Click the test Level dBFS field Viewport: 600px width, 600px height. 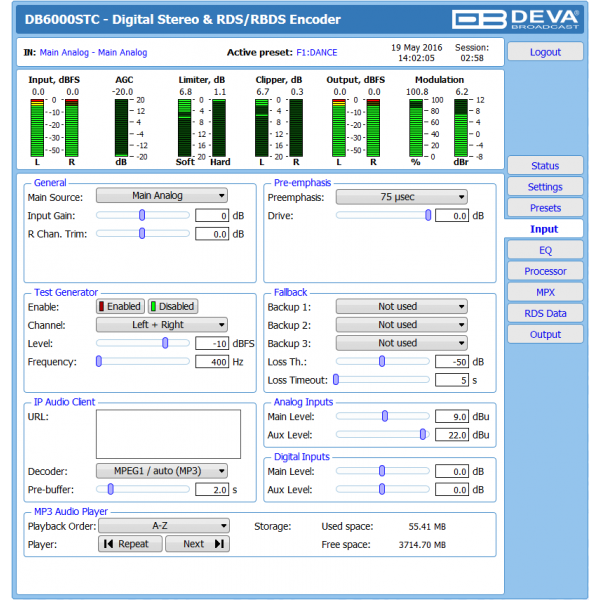212,344
